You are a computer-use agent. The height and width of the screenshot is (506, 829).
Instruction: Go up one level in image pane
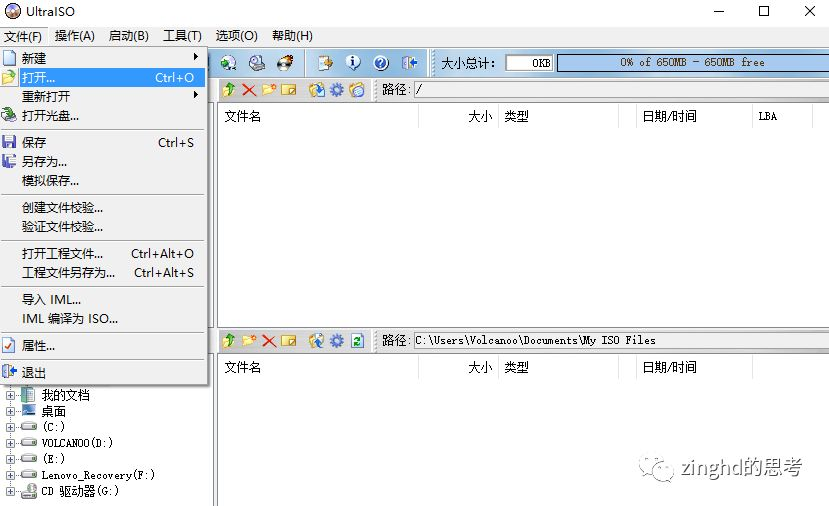[229, 89]
